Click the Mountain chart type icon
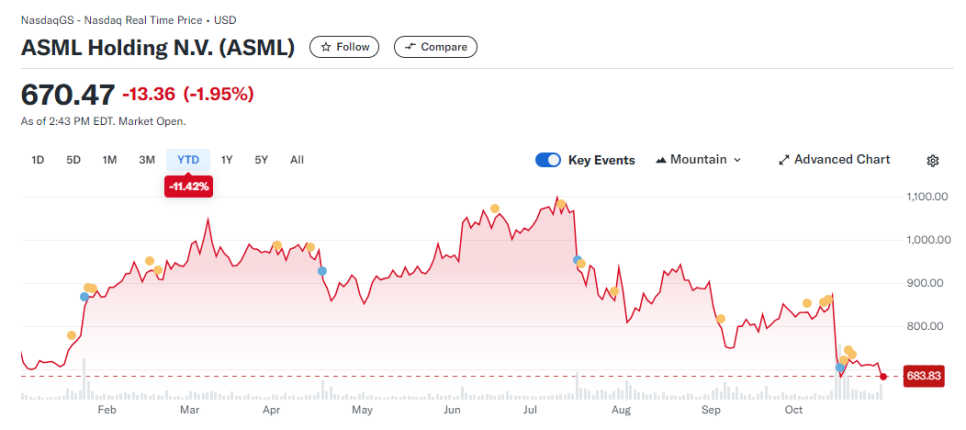This screenshot has height=430, width=966. click(662, 160)
